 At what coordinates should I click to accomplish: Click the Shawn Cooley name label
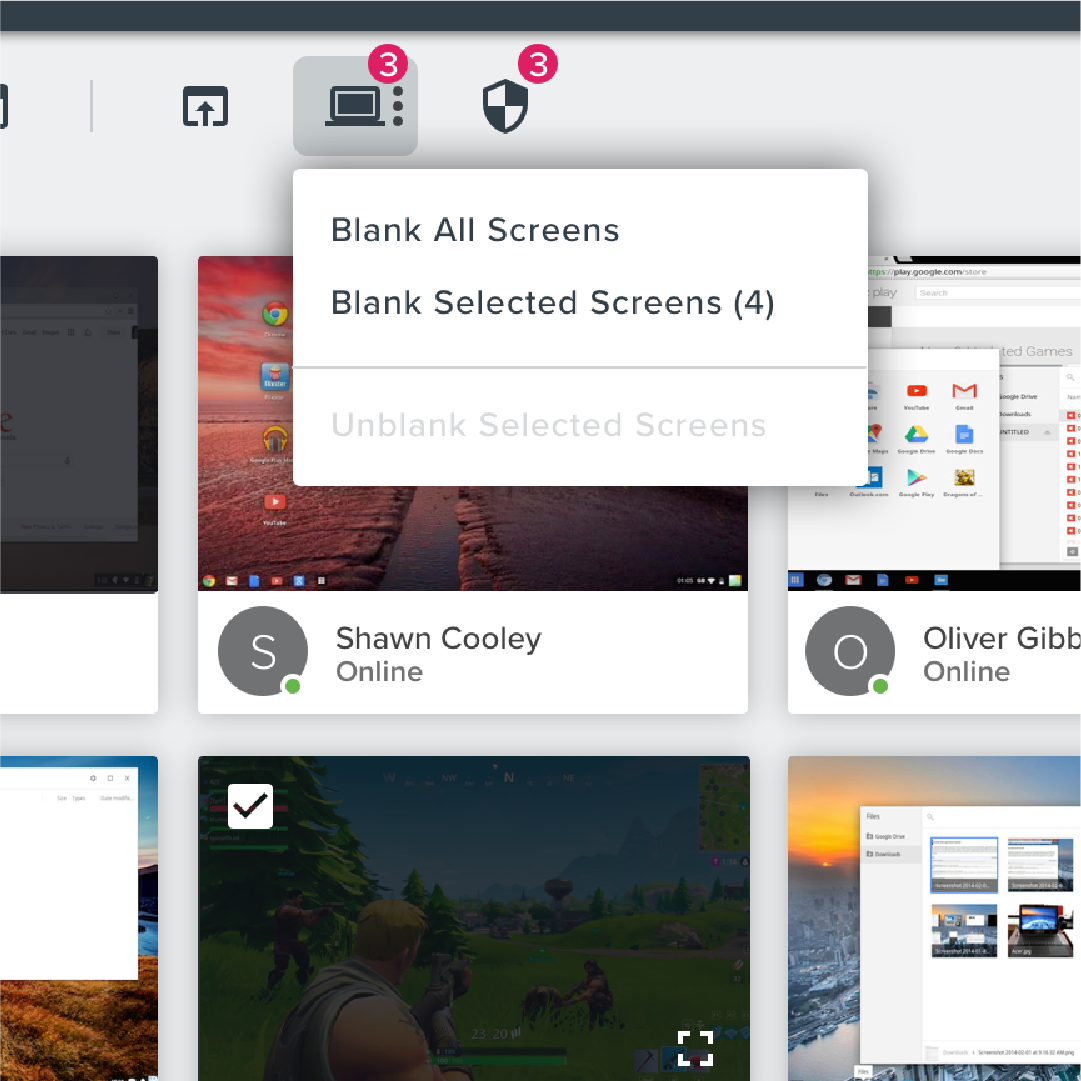(x=438, y=638)
